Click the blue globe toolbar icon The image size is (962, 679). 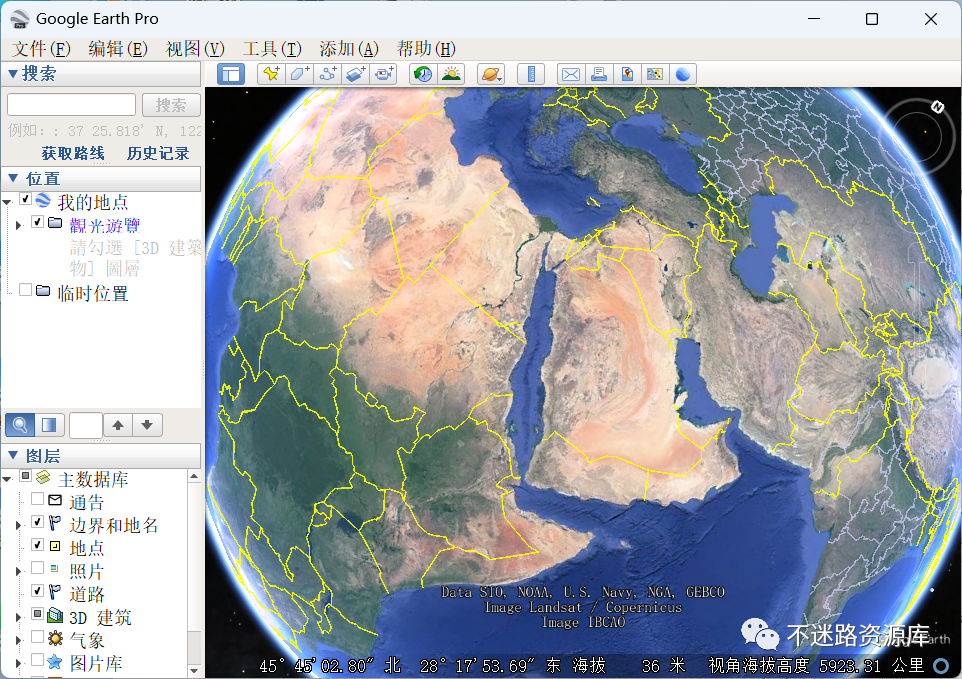tap(683, 74)
